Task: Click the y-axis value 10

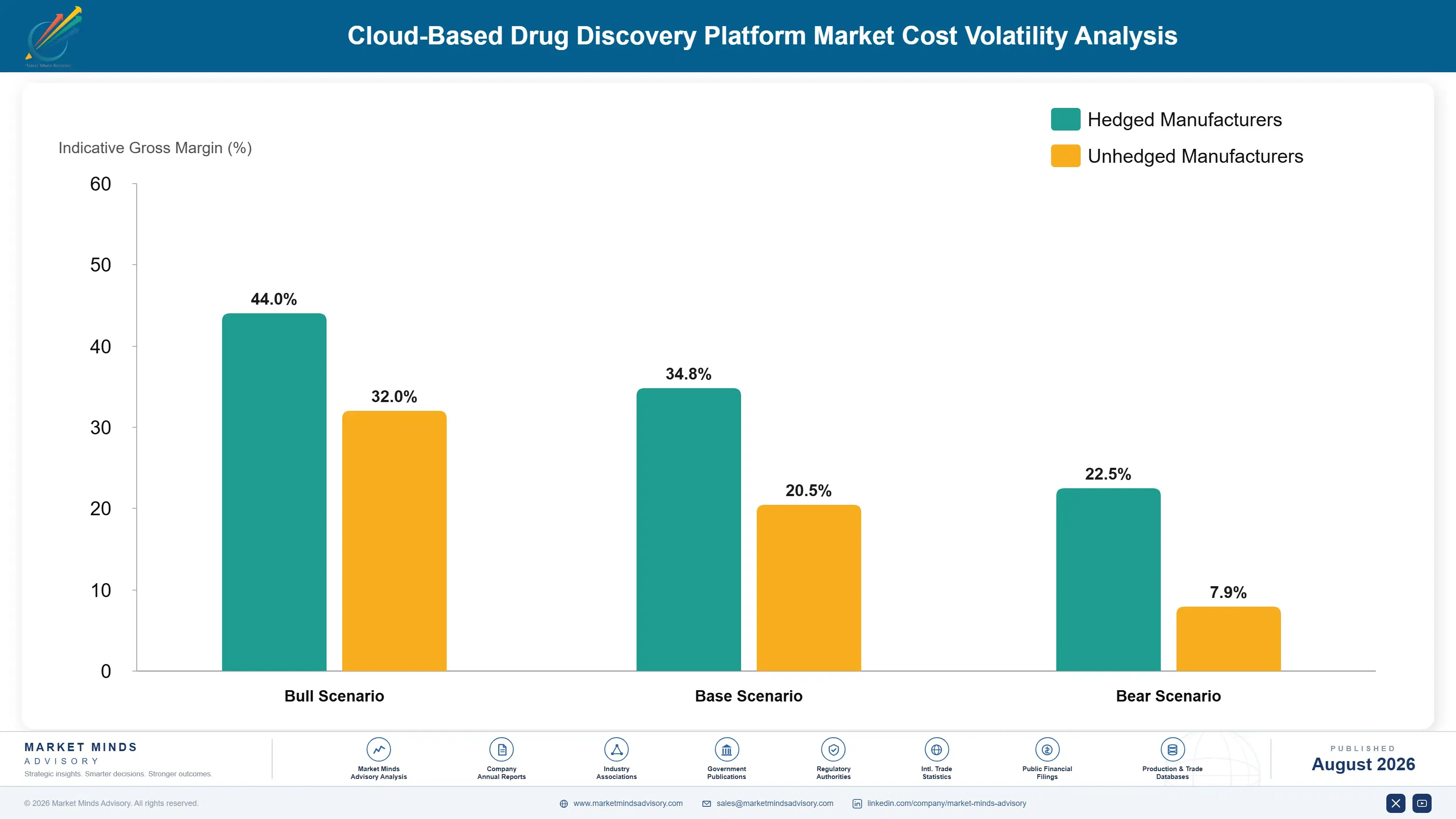Action: [101, 590]
